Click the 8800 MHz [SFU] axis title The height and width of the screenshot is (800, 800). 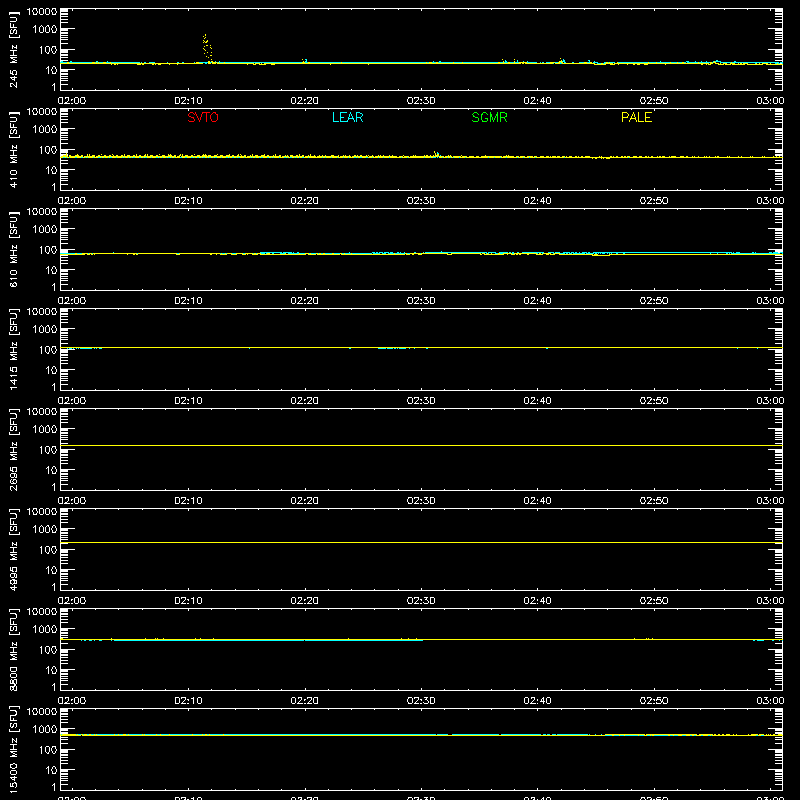coord(13,649)
